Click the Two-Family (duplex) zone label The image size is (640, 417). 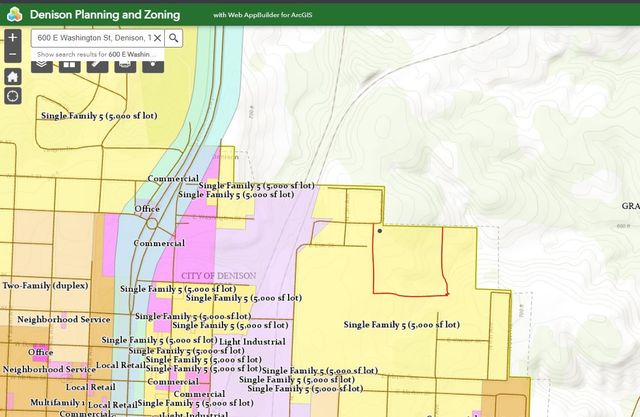click(41, 285)
